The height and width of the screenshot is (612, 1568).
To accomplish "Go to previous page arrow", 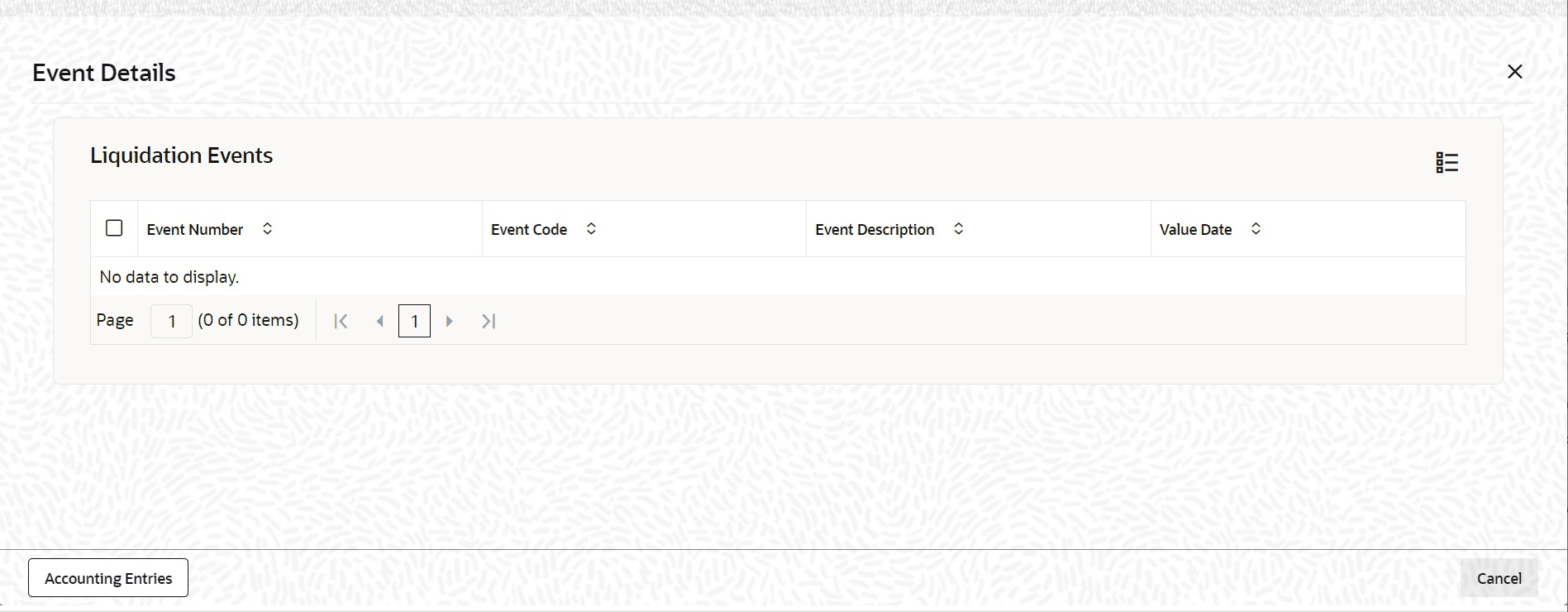I will click(379, 321).
